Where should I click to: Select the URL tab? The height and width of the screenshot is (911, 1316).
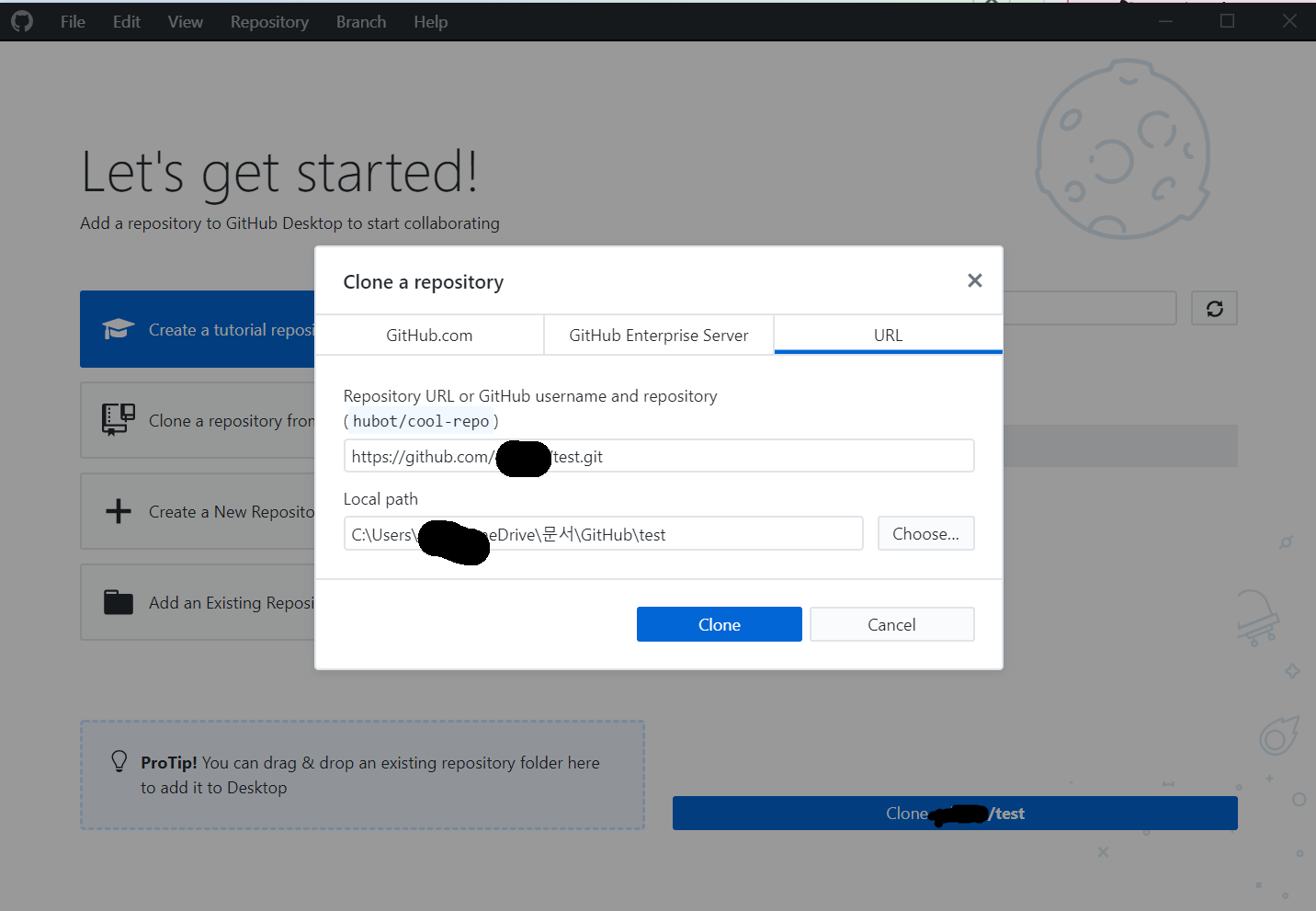tap(888, 336)
